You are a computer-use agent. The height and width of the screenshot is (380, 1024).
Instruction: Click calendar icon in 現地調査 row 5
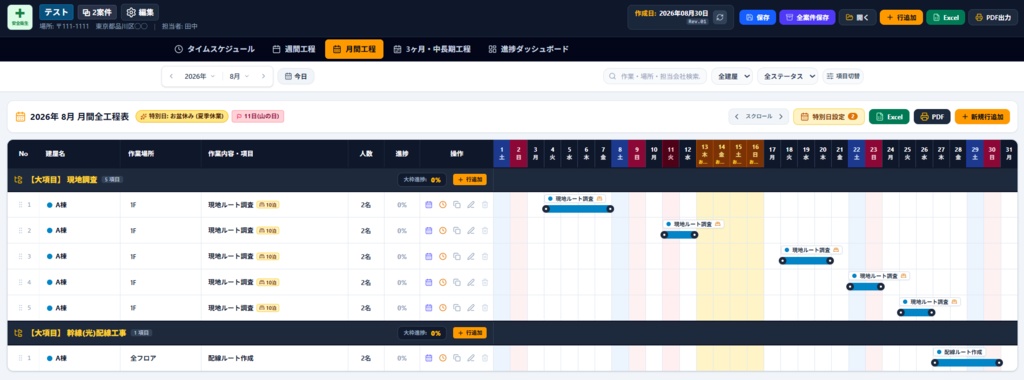(x=429, y=308)
